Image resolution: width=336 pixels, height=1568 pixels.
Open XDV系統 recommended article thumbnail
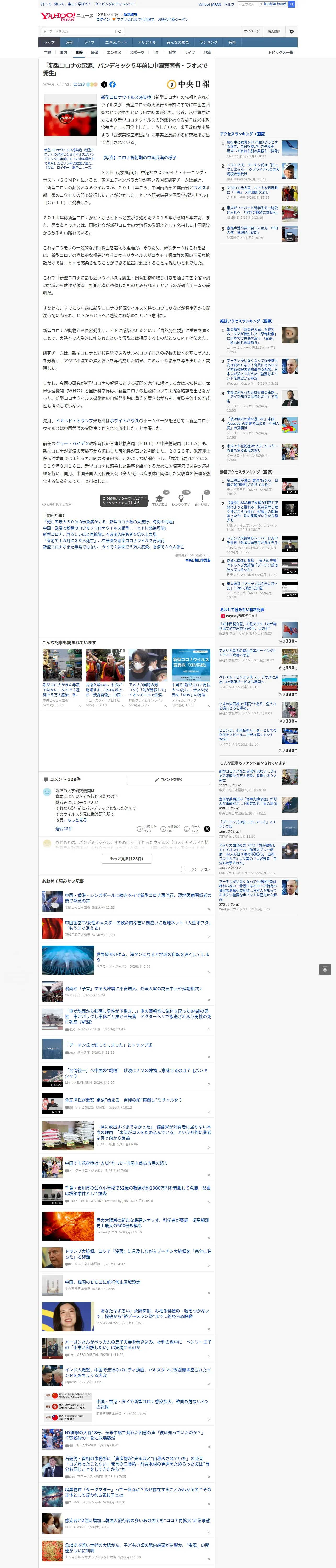[191, 665]
